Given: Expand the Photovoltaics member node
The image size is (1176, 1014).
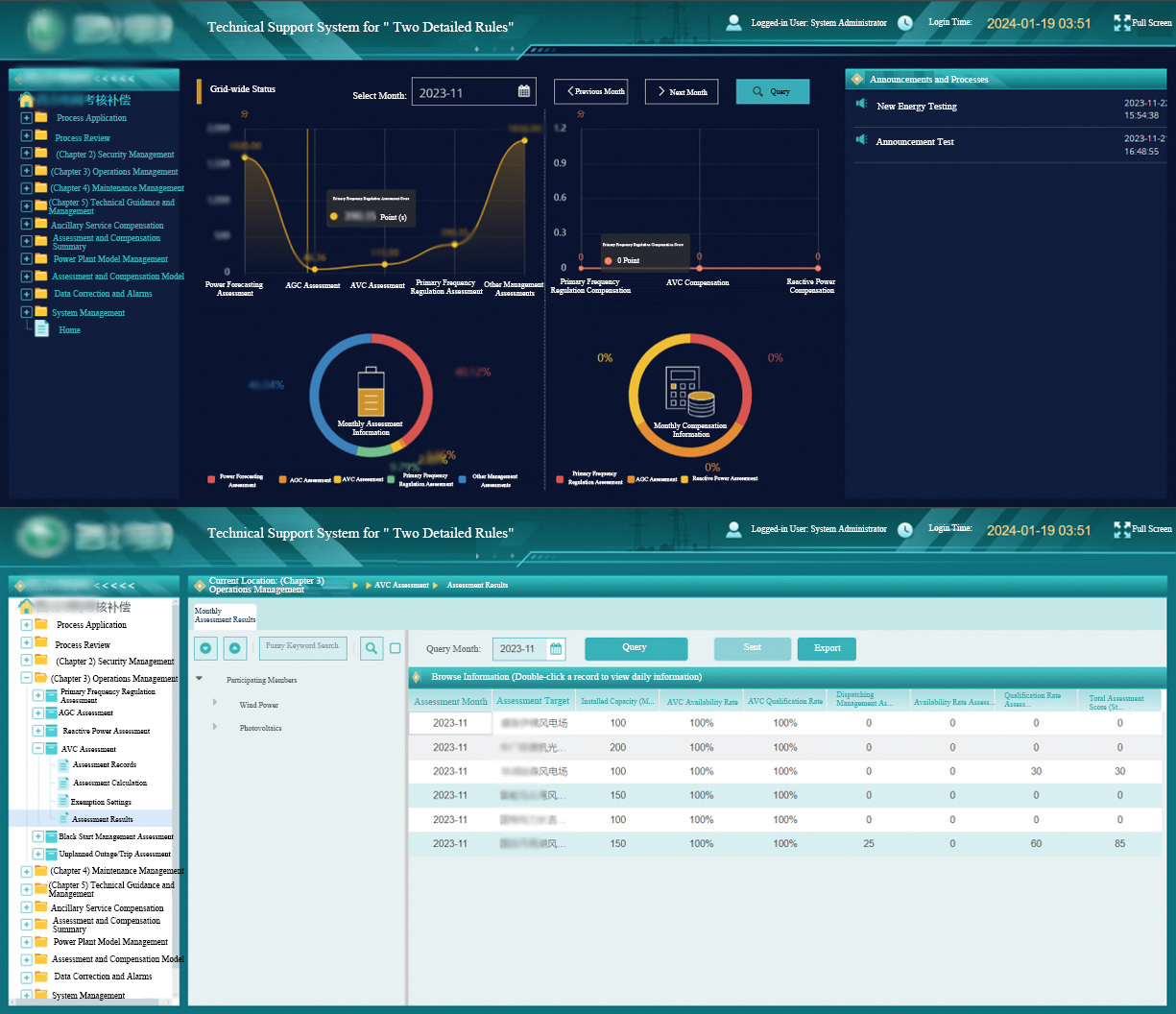Looking at the screenshot, I should (215, 727).
